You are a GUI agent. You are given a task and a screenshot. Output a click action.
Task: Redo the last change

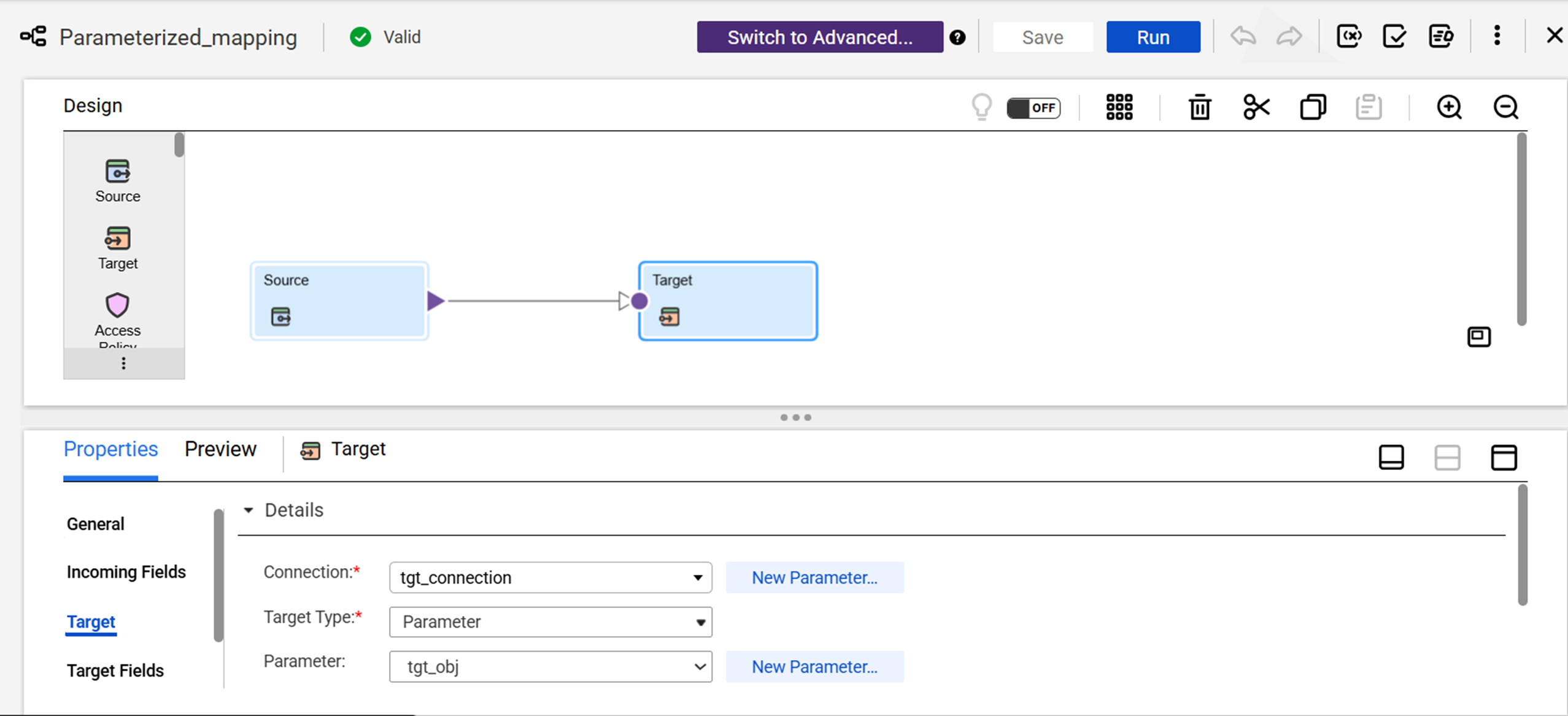1289,37
